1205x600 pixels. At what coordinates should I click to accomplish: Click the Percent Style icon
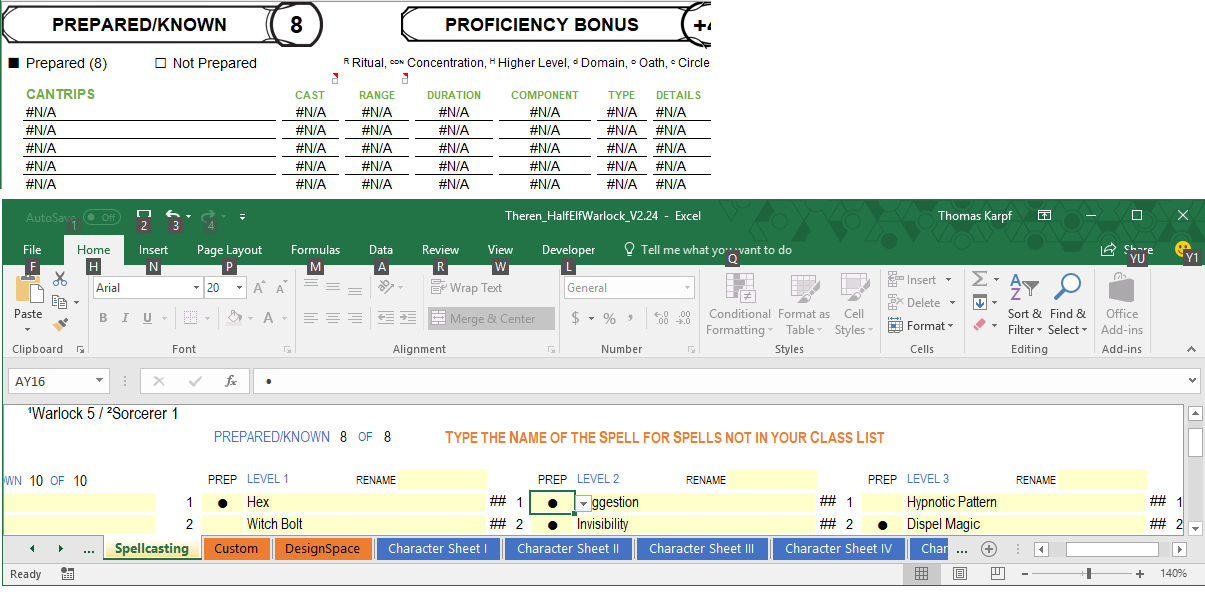click(609, 318)
